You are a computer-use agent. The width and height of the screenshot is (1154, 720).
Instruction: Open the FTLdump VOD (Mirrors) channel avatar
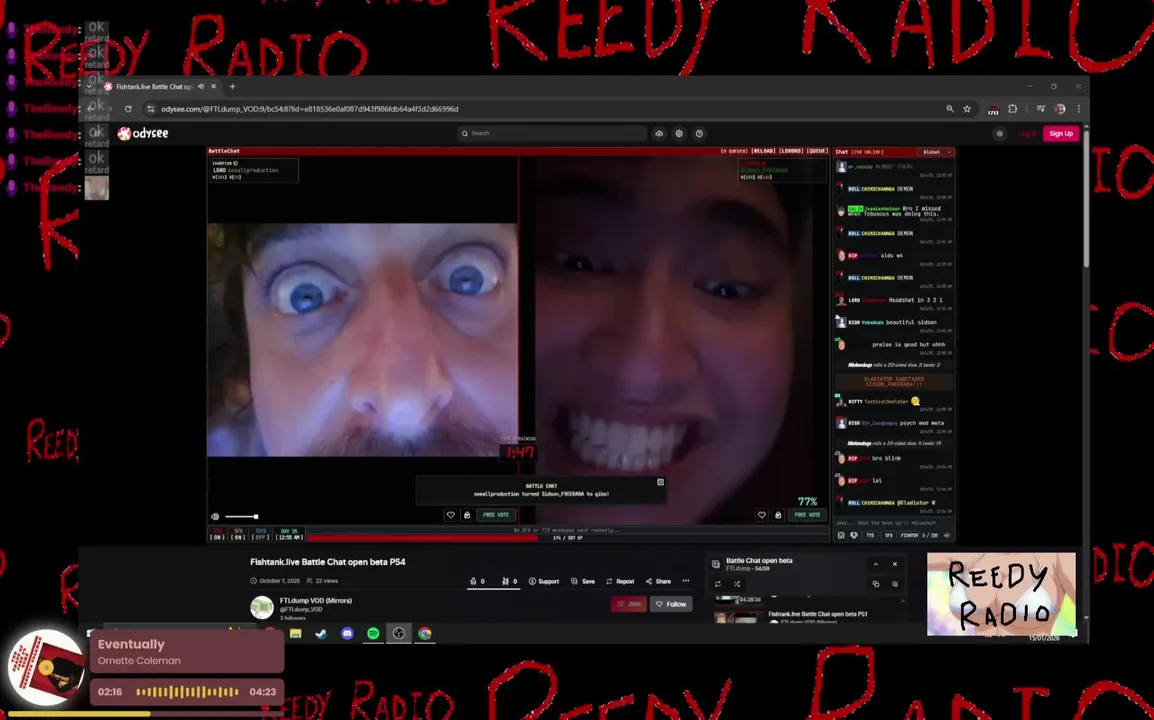tap(262, 607)
